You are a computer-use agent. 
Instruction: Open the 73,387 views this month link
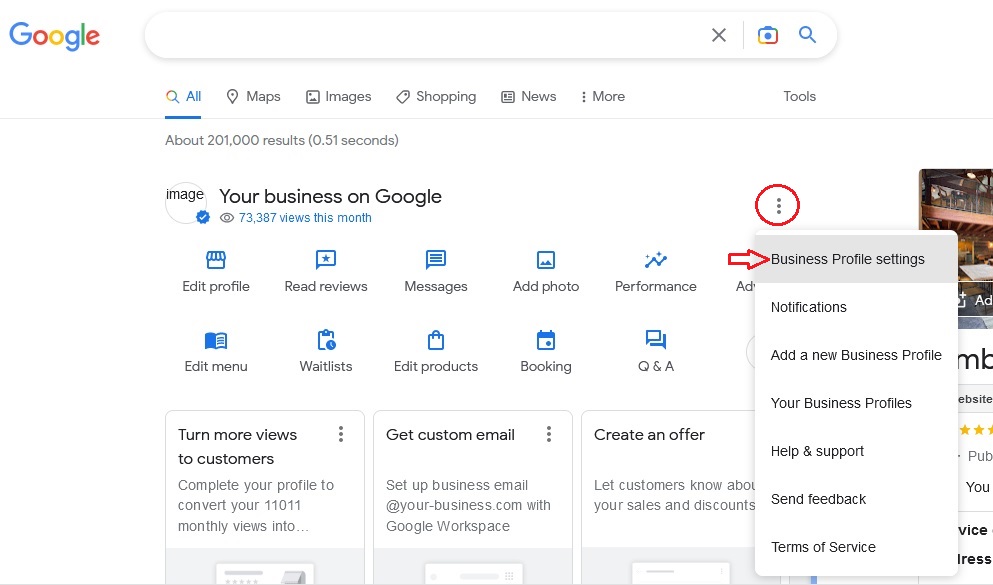(x=305, y=218)
